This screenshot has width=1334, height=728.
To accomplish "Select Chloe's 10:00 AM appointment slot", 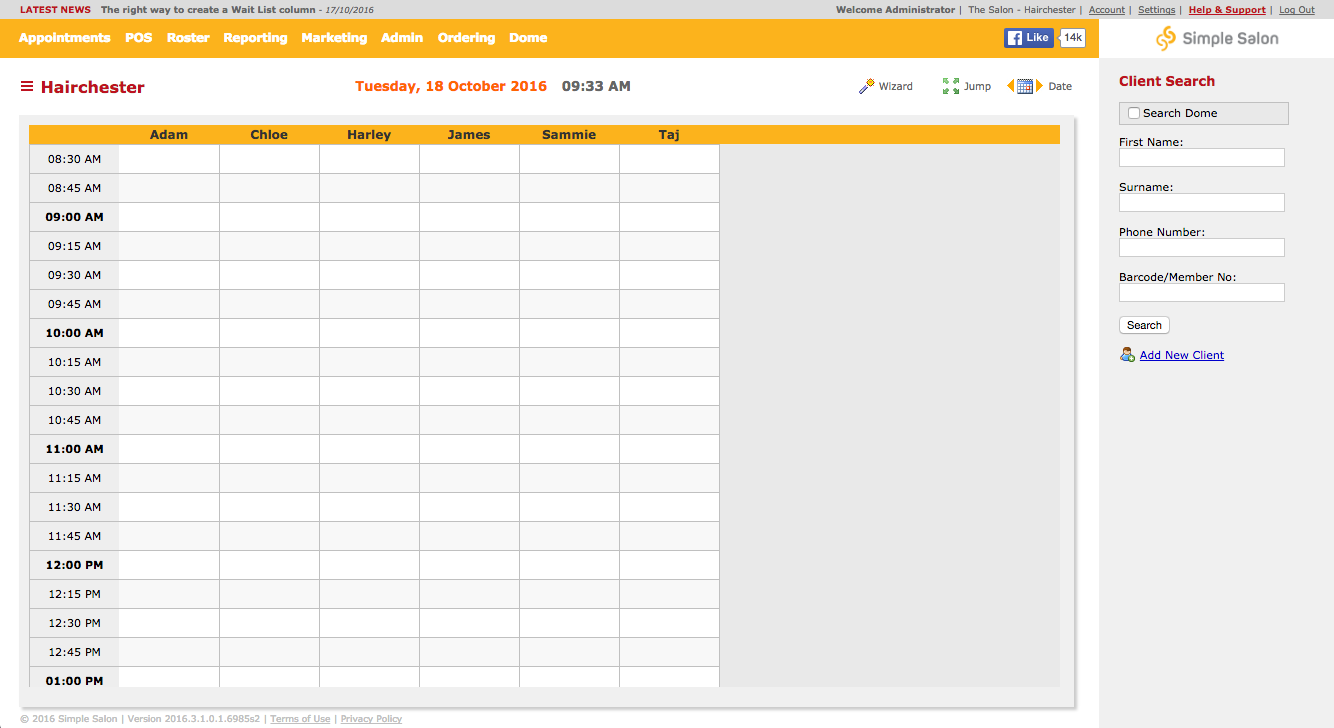I will [x=269, y=333].
